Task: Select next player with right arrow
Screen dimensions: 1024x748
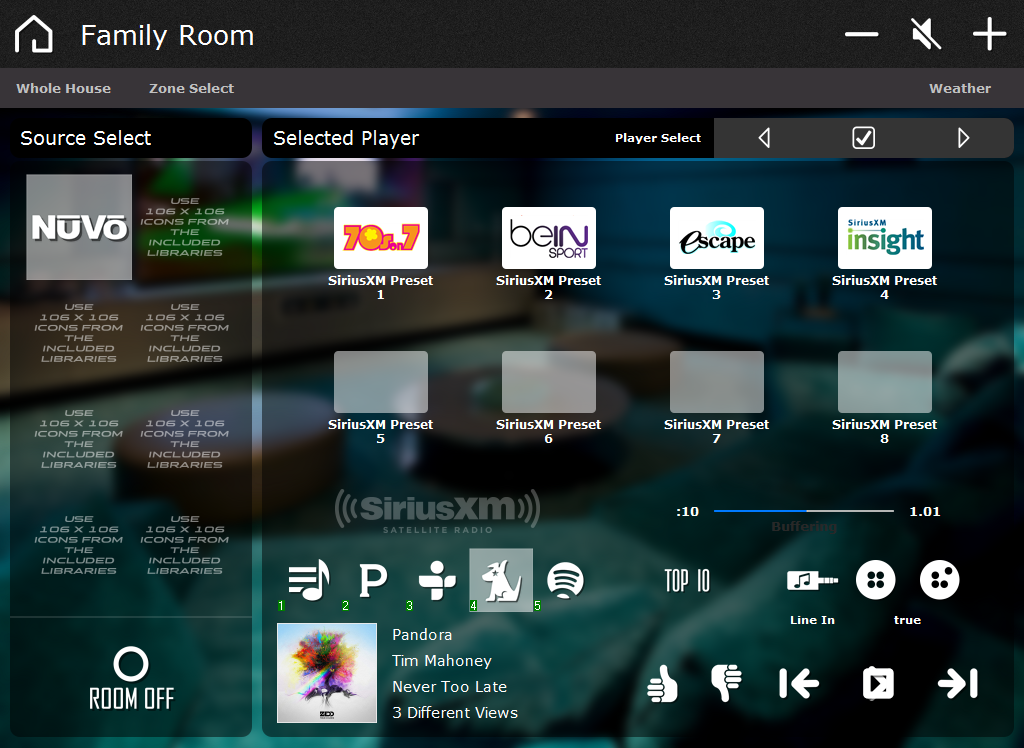Action: click(x=963, y=138)
